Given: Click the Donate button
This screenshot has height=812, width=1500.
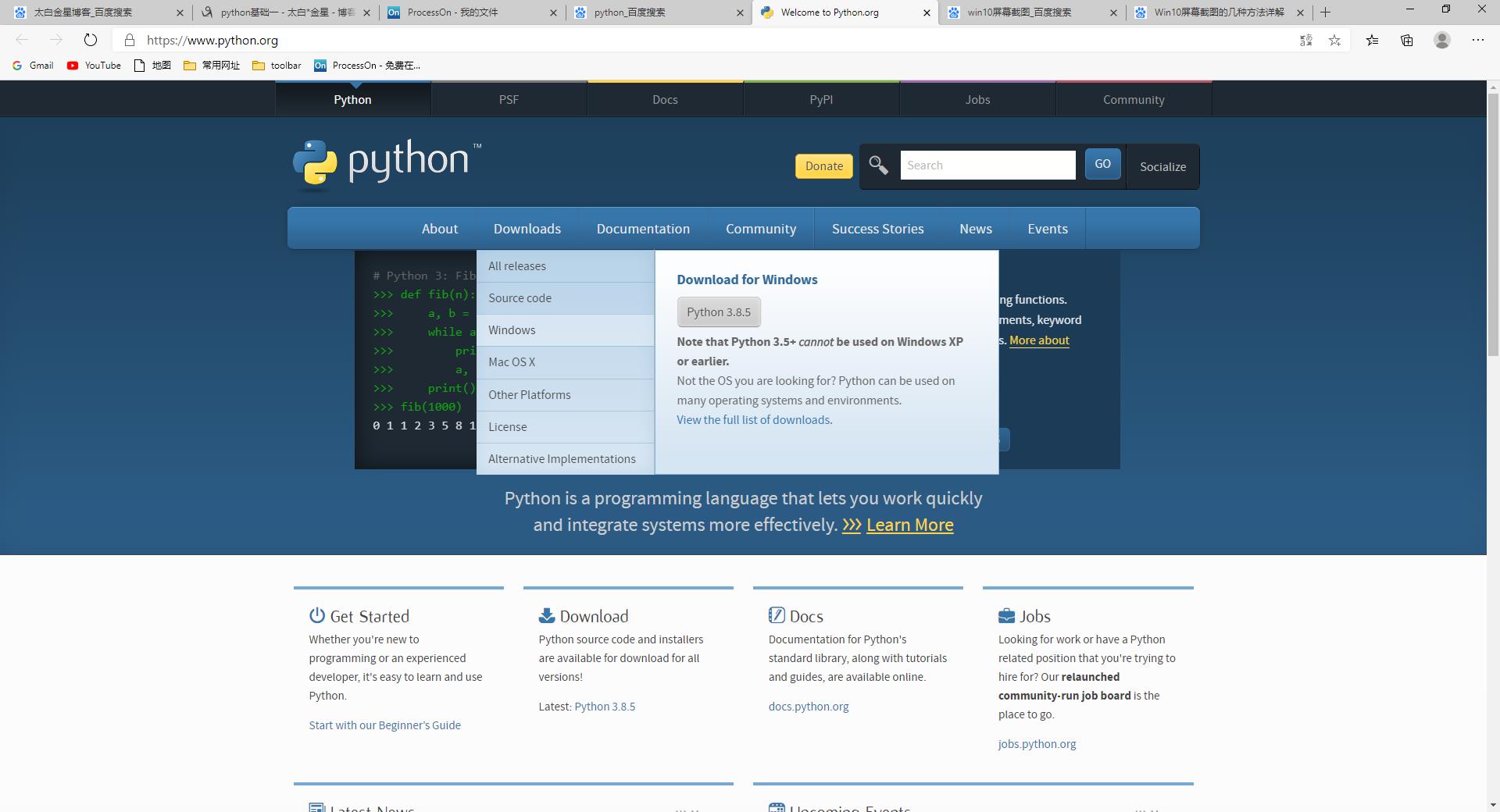Looking at the screenshot, I should 824,166.
